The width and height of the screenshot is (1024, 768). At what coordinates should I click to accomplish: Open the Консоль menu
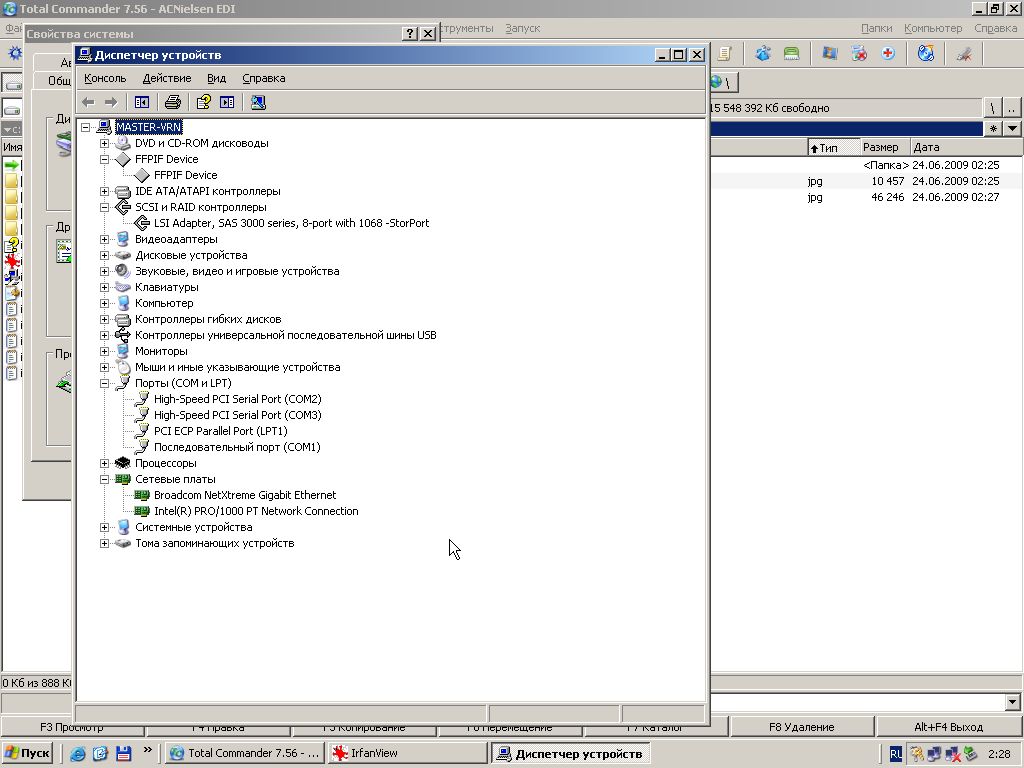[105, 78]
